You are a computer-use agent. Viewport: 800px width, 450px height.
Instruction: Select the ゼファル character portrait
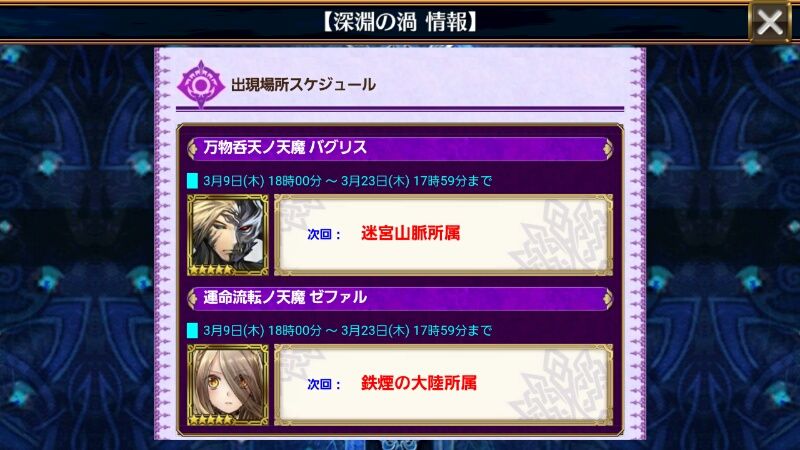228,385
